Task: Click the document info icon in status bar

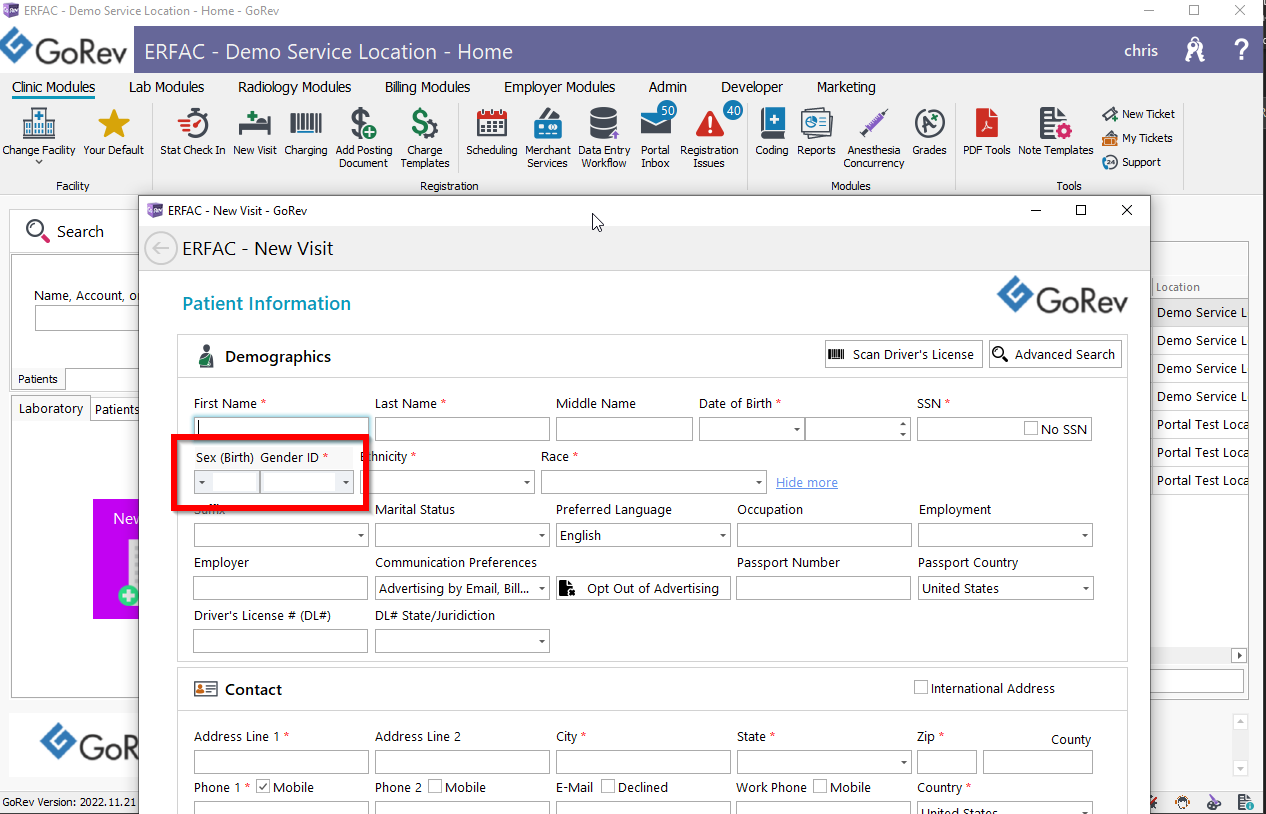Action: (1246, 802)
